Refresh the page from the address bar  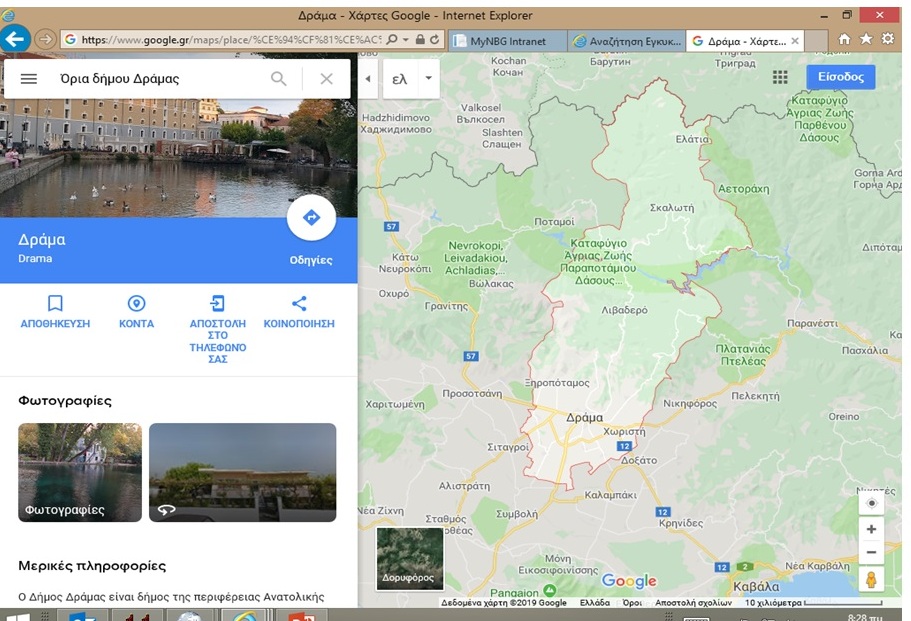coord(435,40)
